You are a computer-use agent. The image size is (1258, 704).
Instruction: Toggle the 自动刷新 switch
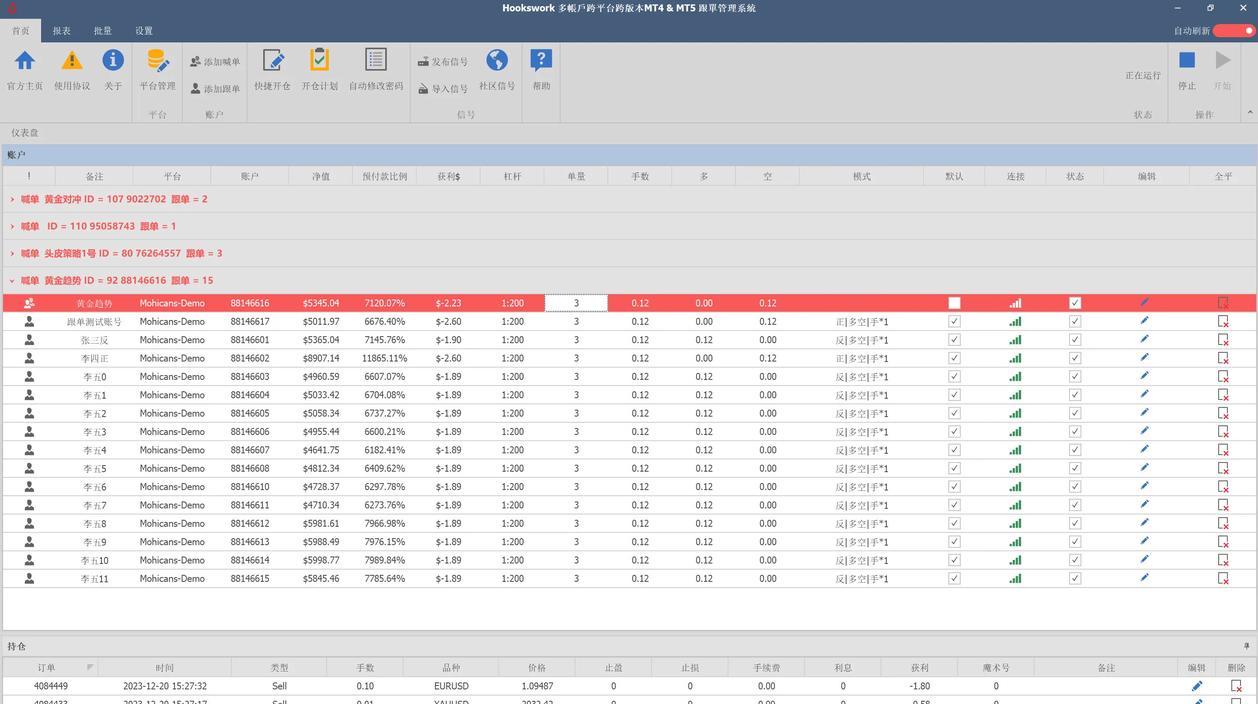click(x=1234, y=30)
